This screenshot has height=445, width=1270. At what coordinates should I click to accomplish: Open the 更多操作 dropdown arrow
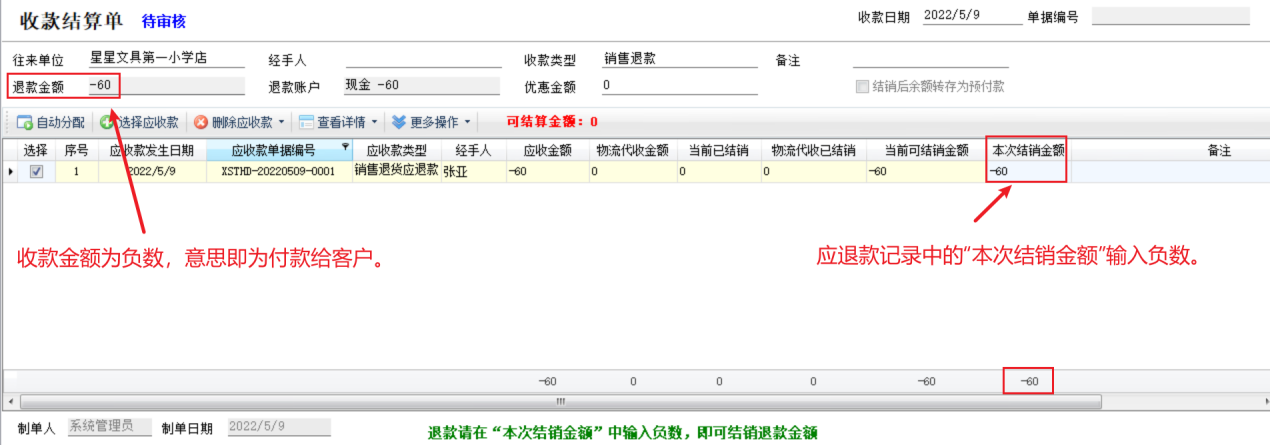[x=467, y=123]
